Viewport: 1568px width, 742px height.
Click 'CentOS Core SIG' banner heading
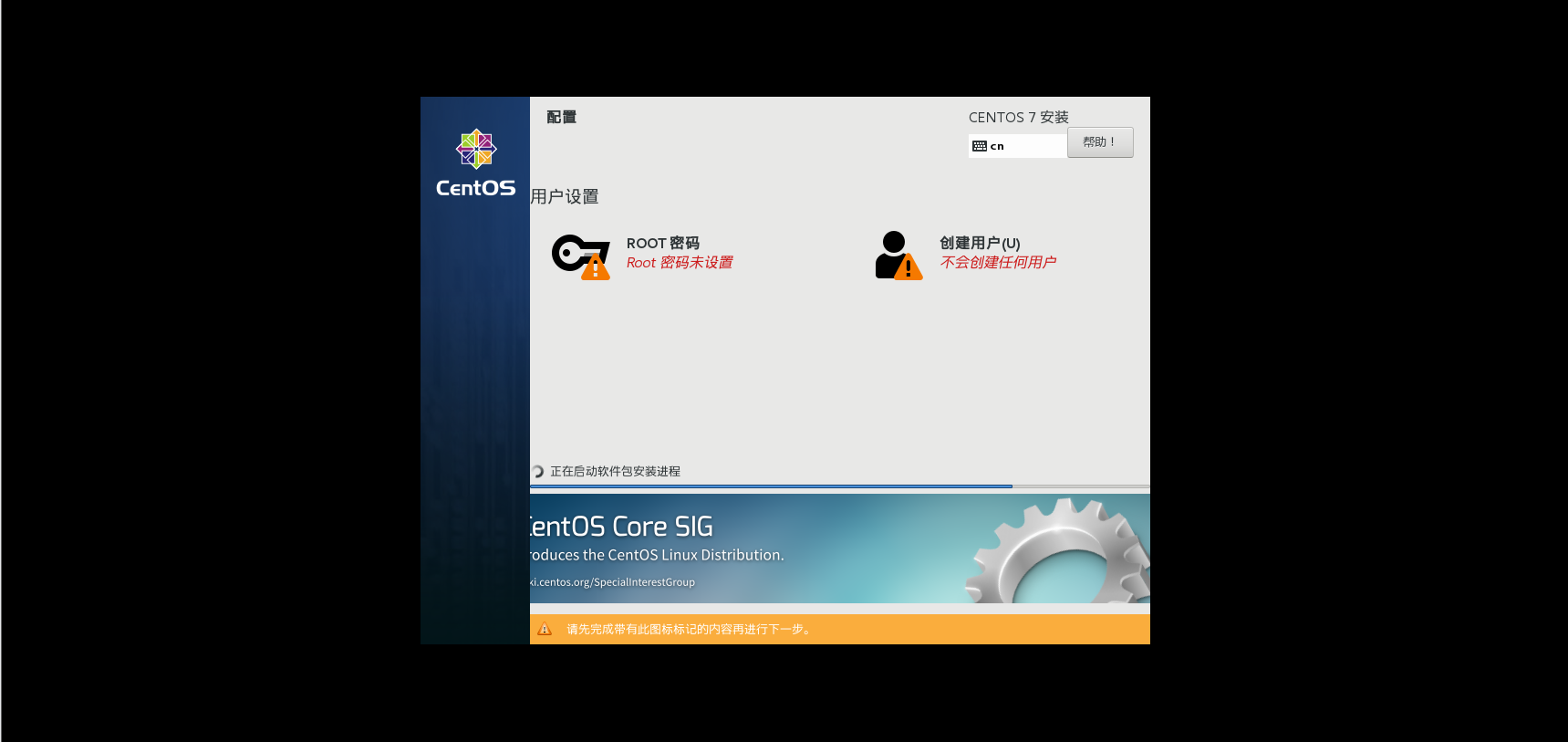621,527
